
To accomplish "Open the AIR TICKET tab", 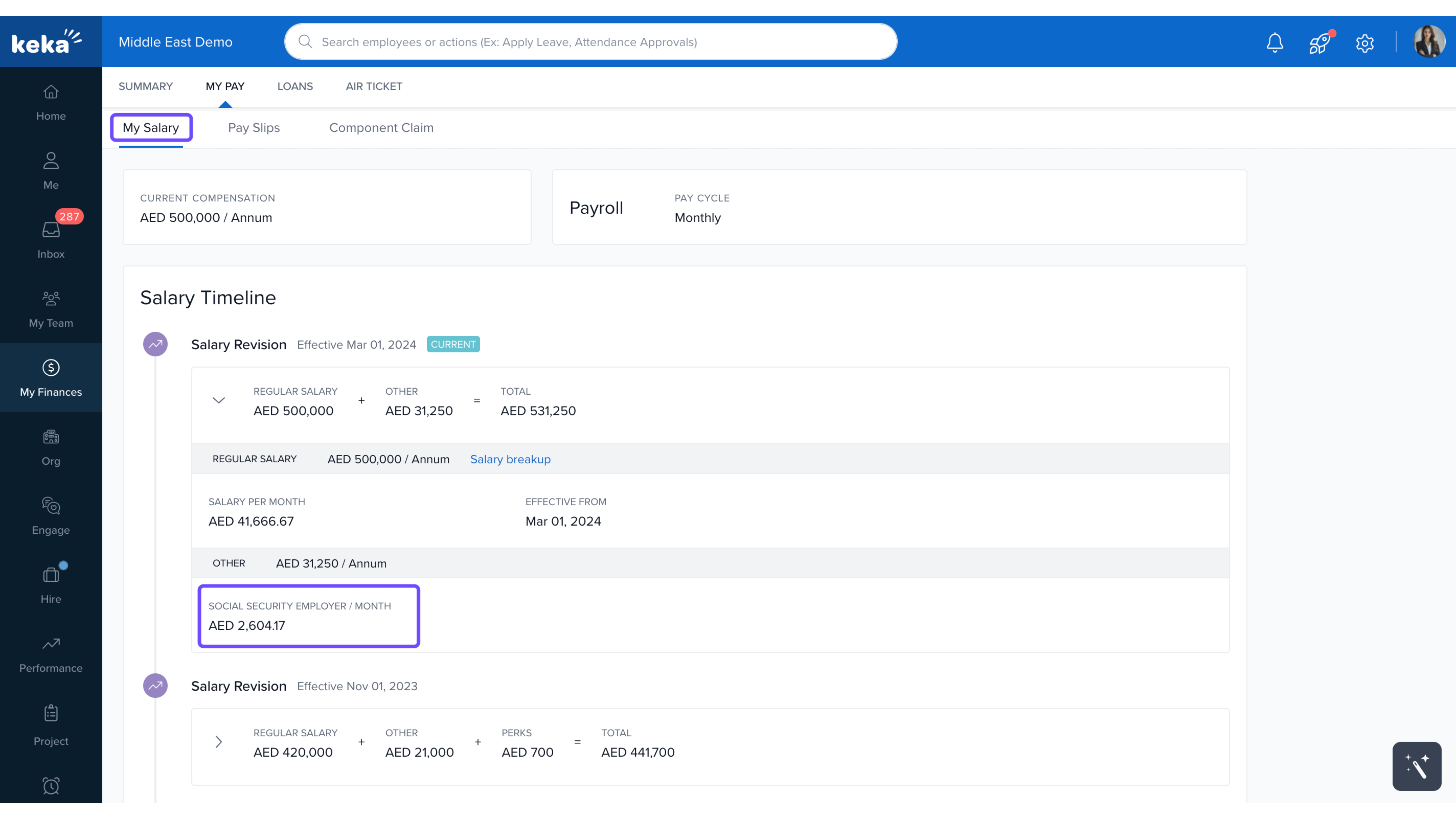I will pos(374,86).
